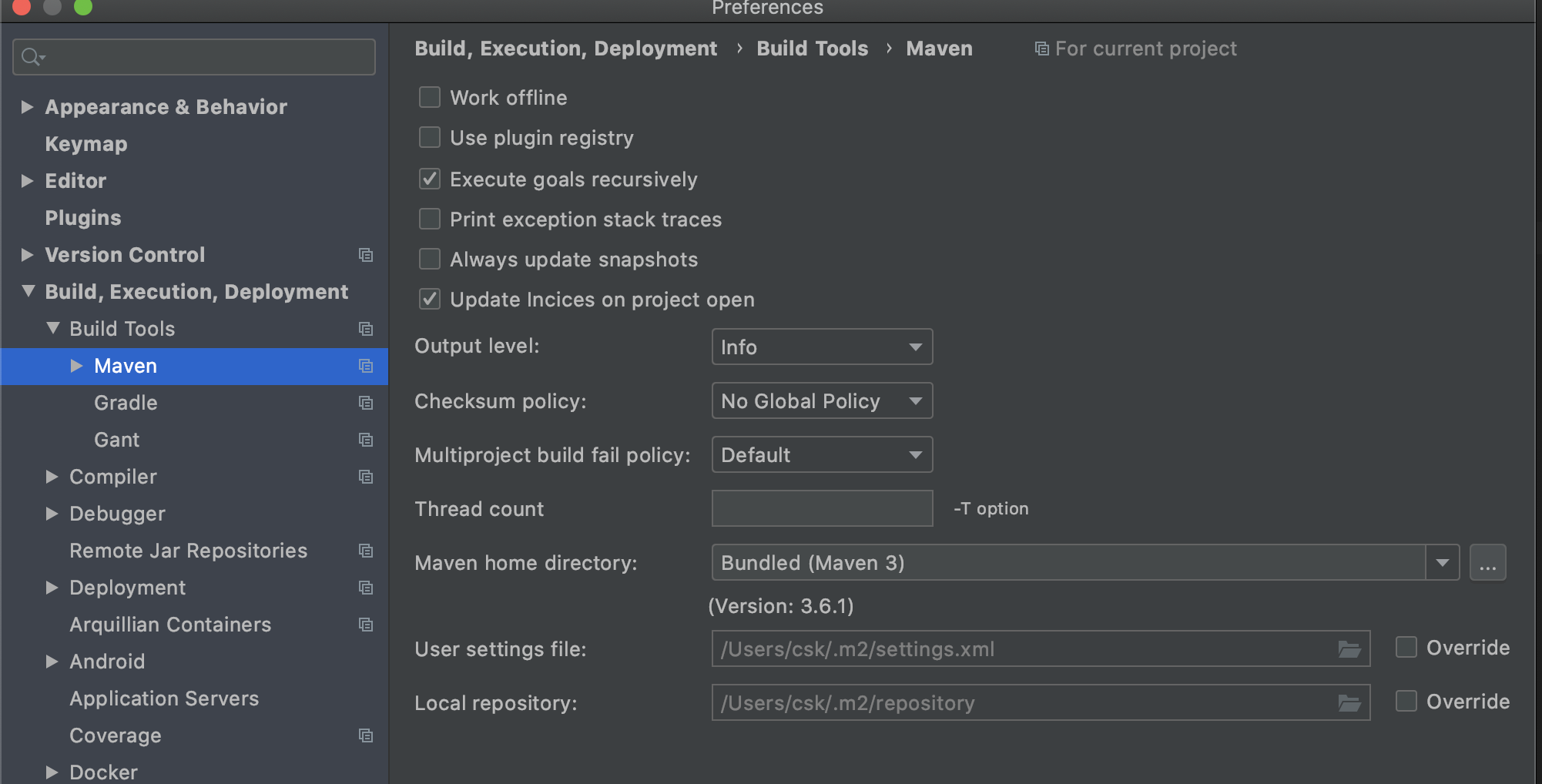Viewport: 1542px width, 784px height.
Task: Select Keymap in settings tree
Action: click(x=86, y=144)
